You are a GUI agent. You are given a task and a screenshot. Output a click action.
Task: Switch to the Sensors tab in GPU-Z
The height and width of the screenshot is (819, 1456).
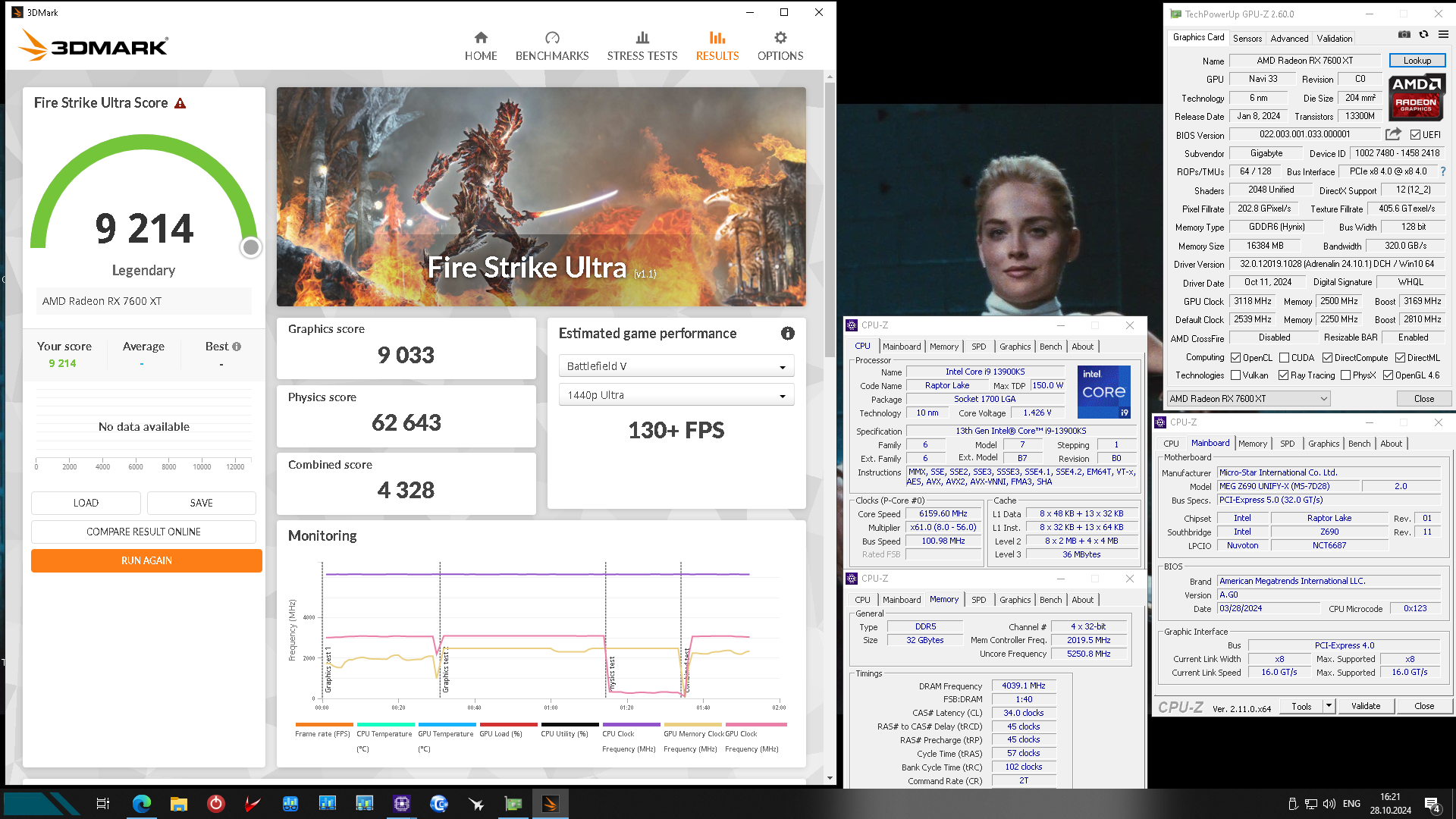click(1247, 38)
